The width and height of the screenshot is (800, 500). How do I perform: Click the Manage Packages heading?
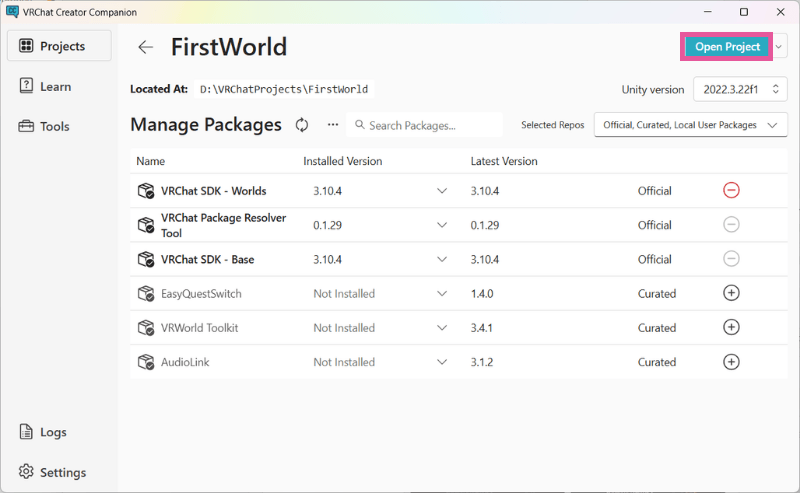click(206, 125)
